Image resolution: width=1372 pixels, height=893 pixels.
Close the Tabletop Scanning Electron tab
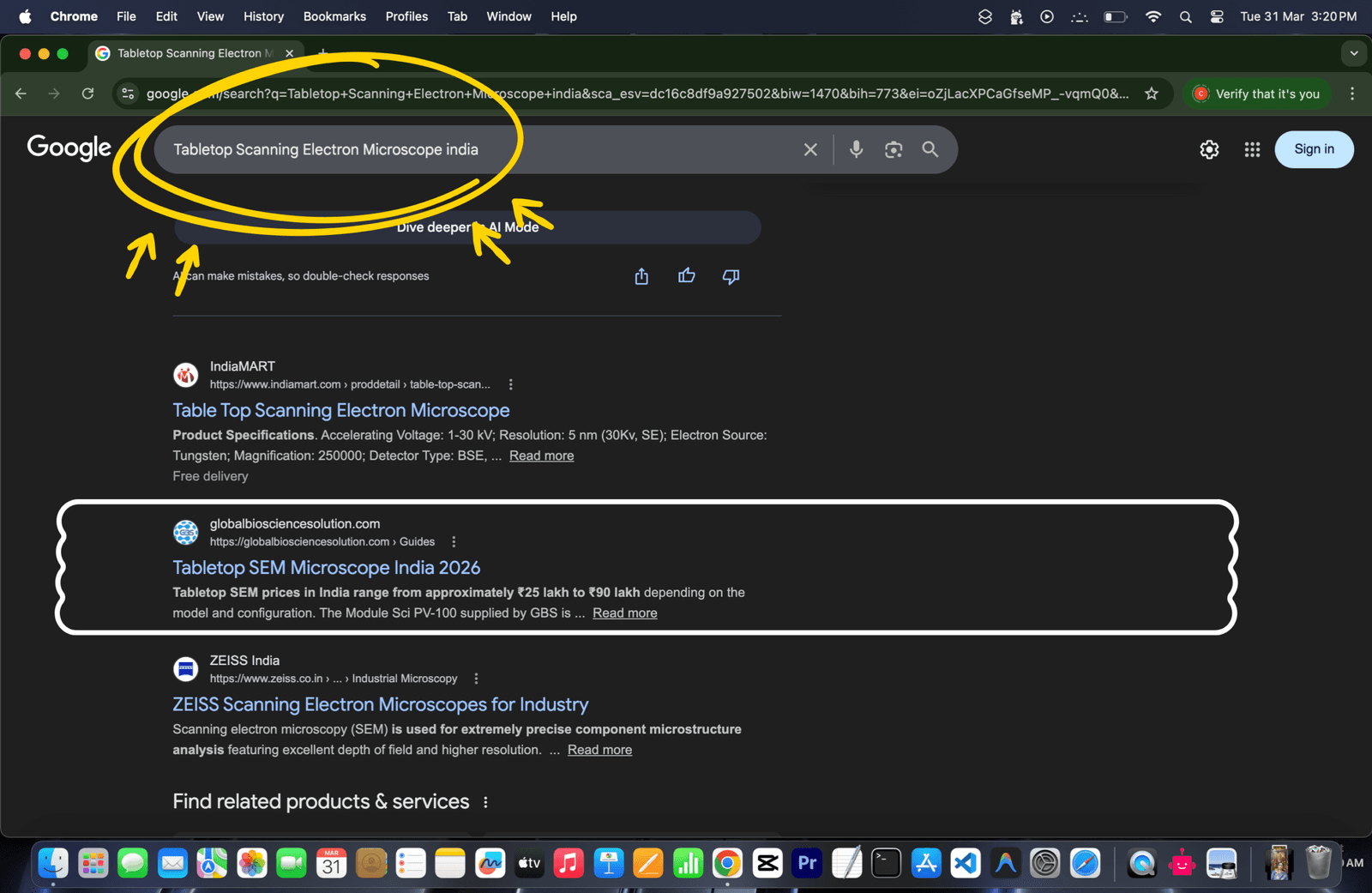[289, 53]
